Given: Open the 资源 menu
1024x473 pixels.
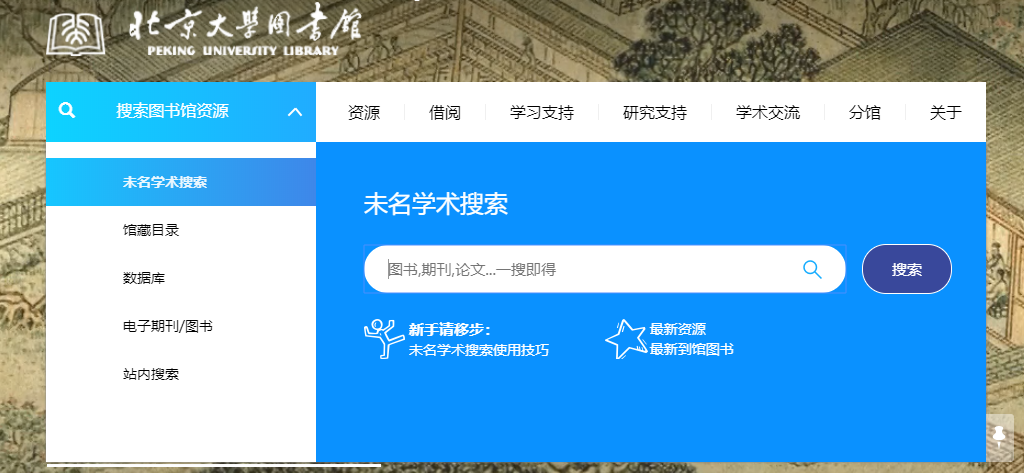Looking at the screenshot, I should [364, 112].
